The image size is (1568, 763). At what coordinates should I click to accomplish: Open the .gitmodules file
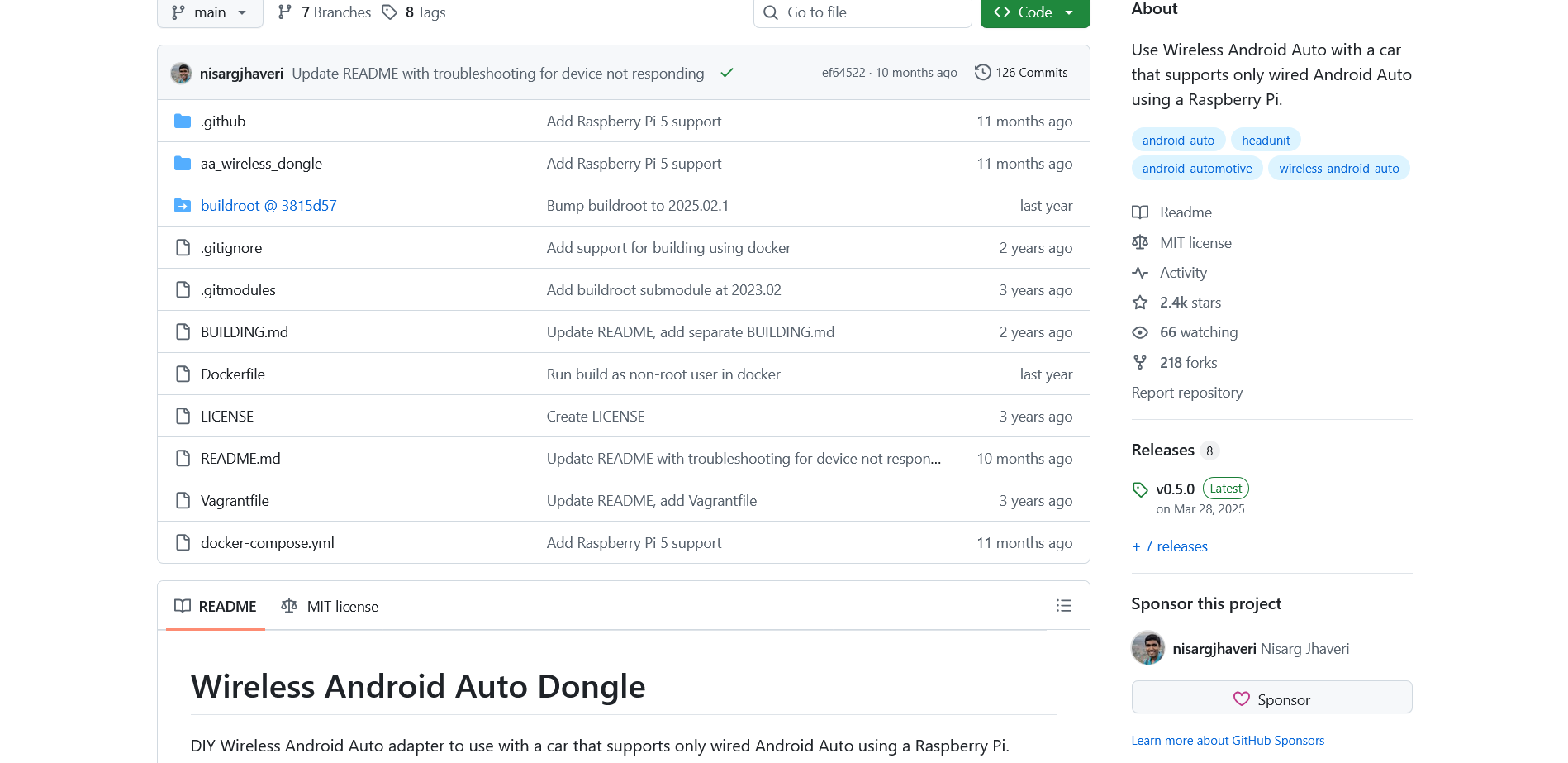click(x=238, y=290)
